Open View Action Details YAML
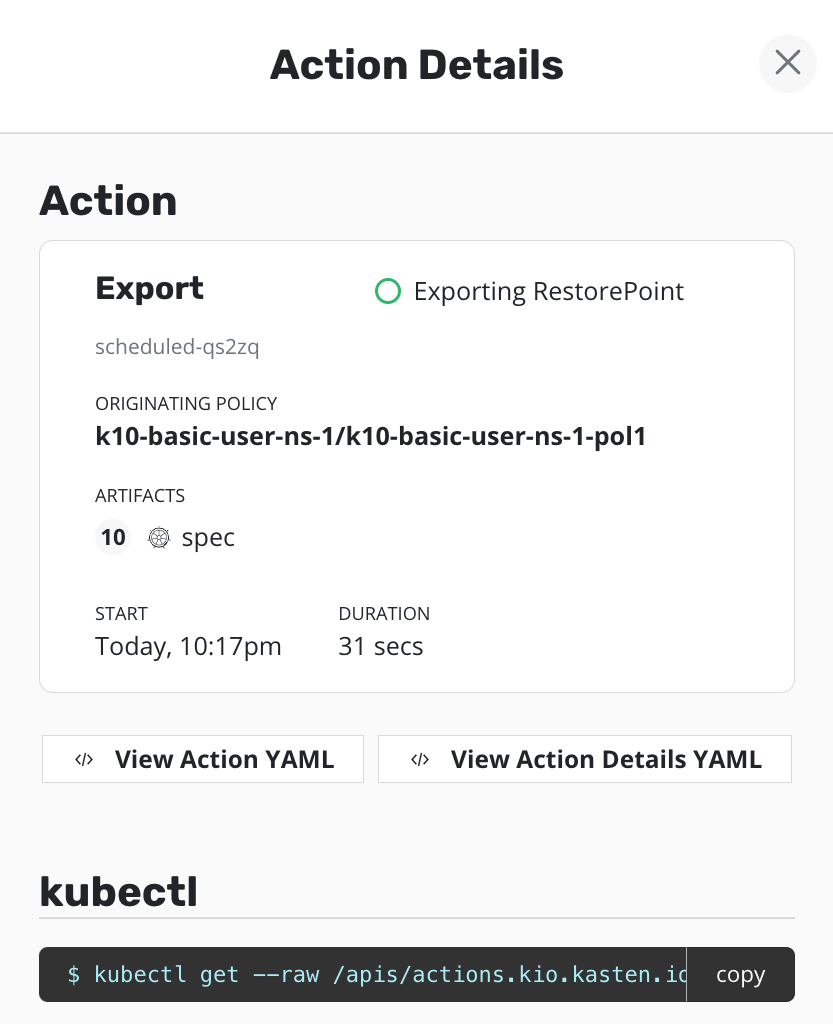 585,759
